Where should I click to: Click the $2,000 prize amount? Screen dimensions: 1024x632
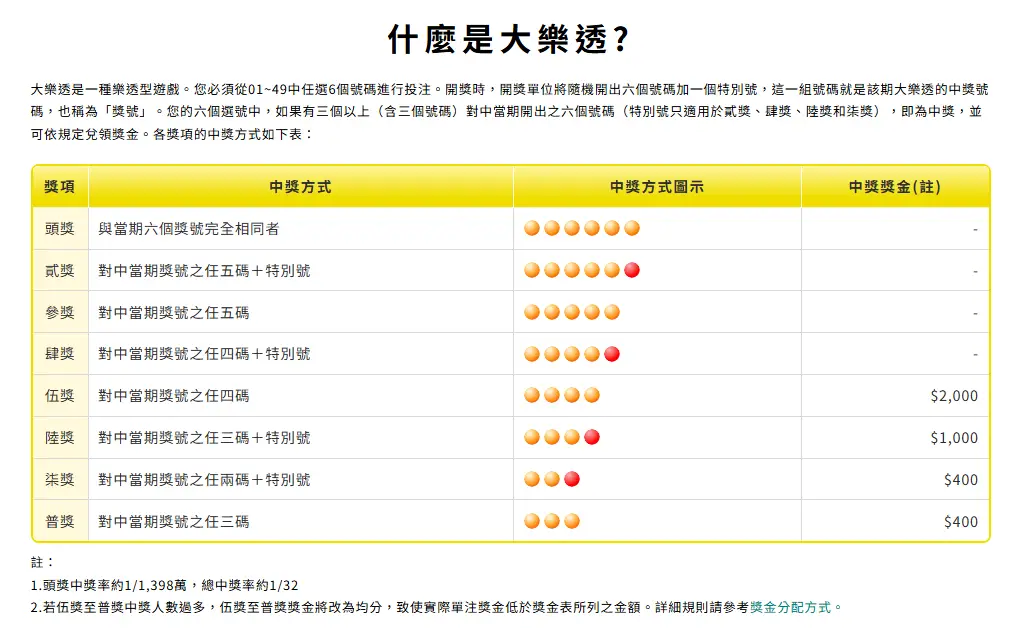[954, 396]
